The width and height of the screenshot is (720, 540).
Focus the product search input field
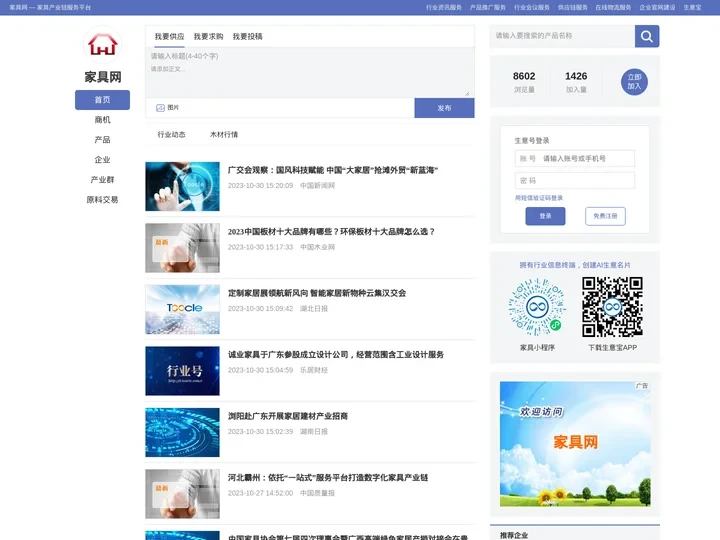pos(562,36)
